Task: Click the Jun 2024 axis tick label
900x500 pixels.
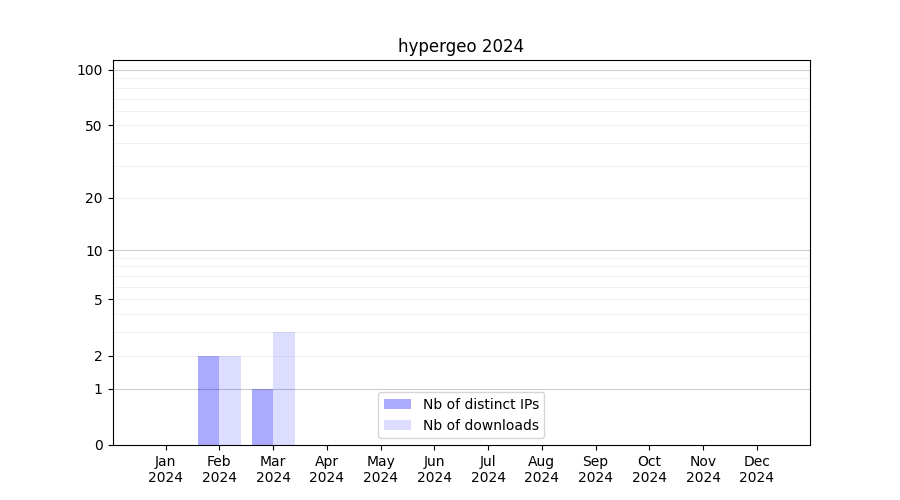Action: click(434, 469)
